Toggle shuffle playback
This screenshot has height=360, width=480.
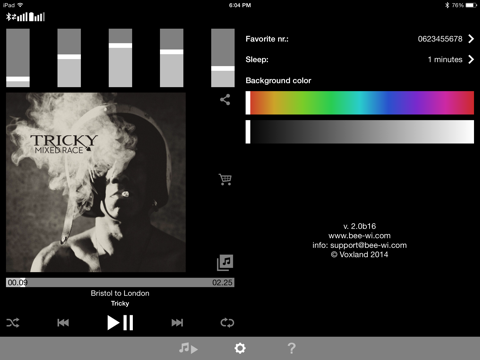pos(13,323)
